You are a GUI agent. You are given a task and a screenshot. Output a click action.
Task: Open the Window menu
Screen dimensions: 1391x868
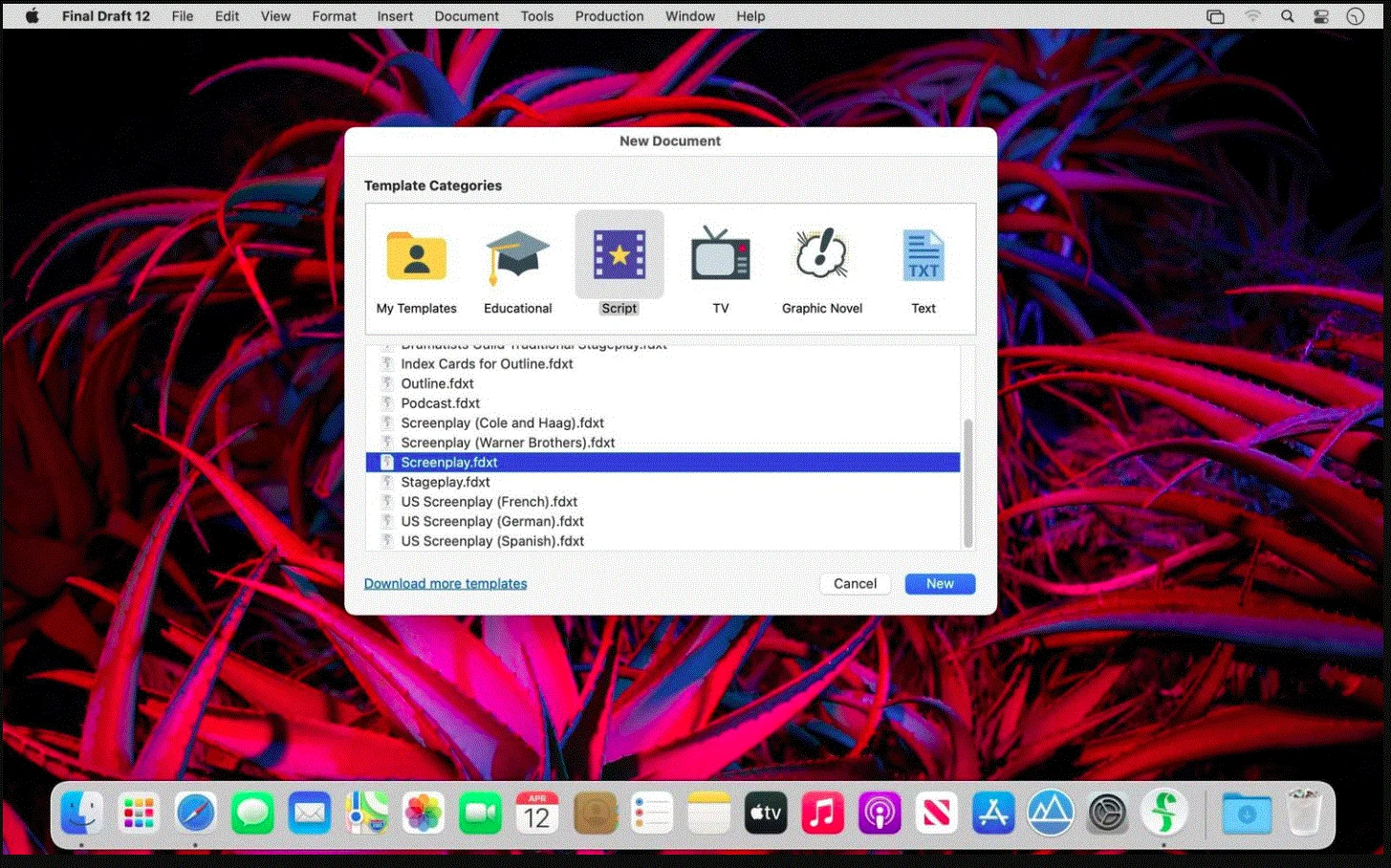[690, 16]
